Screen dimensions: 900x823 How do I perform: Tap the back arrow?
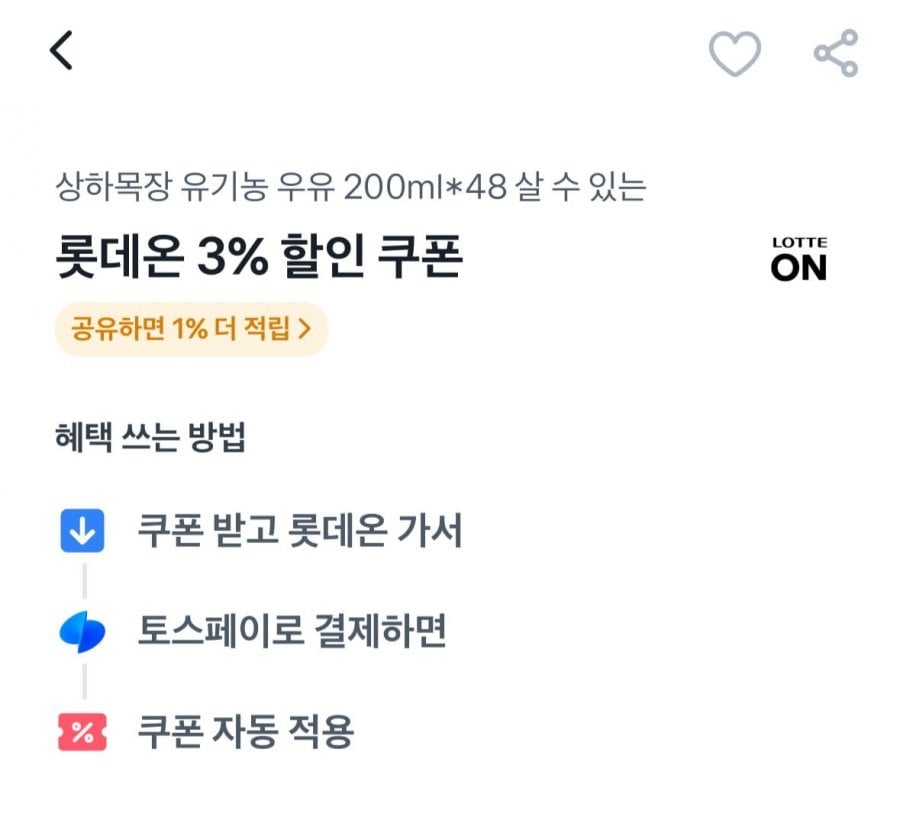pyautogui.click(x=62, y=51)
